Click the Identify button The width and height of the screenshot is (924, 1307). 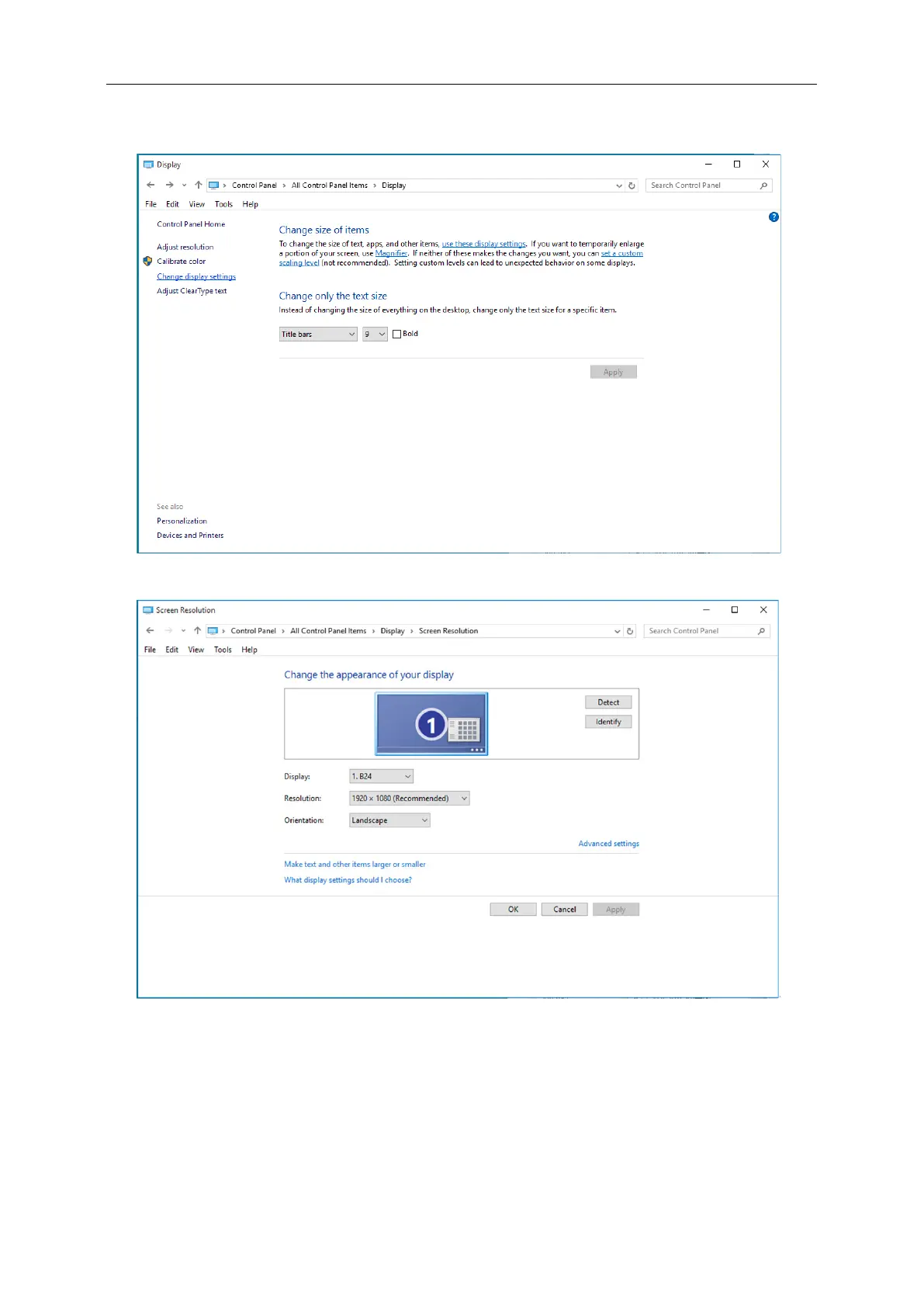(608, 722)
